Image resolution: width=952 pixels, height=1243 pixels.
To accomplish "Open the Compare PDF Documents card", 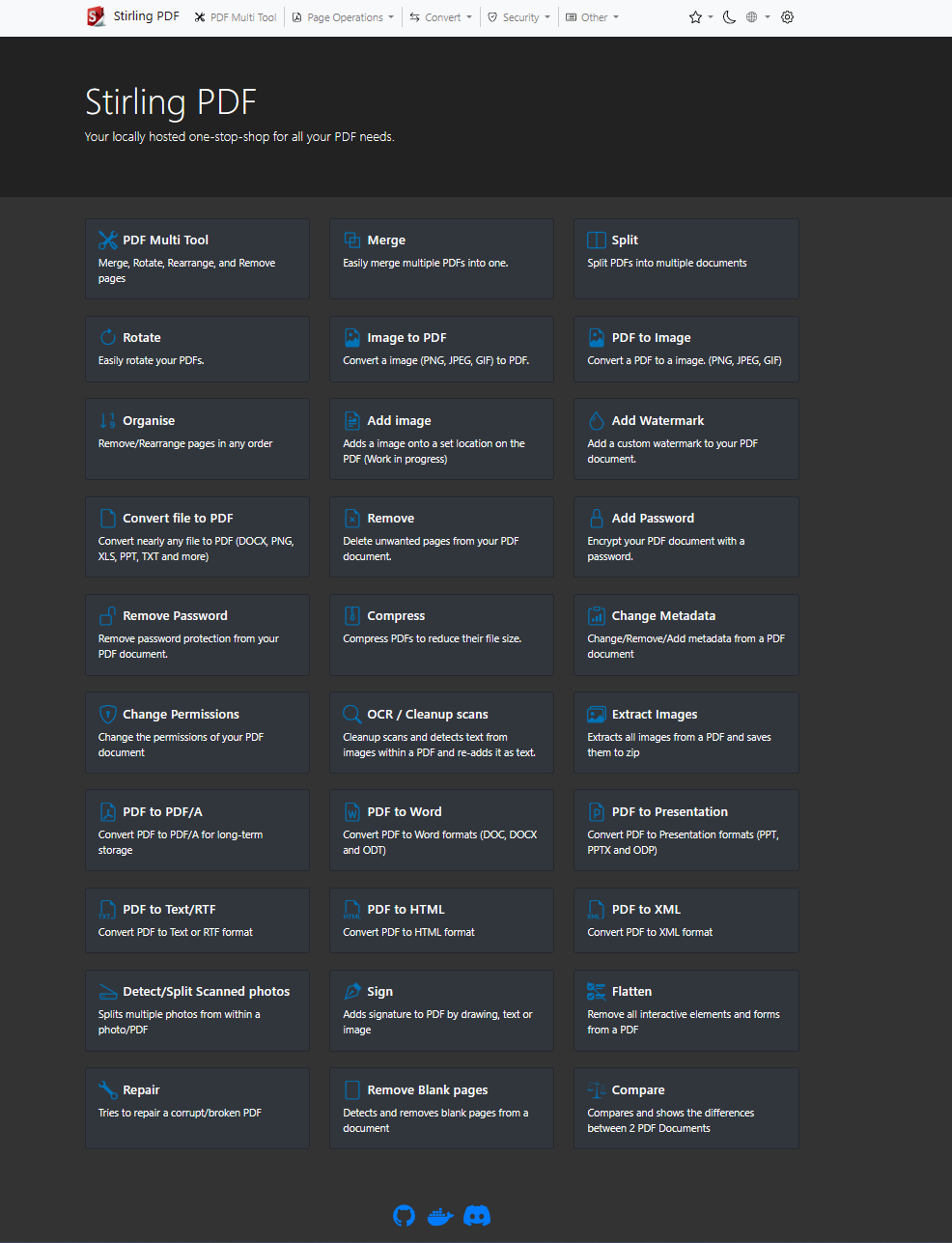I will pos(686,1108).
